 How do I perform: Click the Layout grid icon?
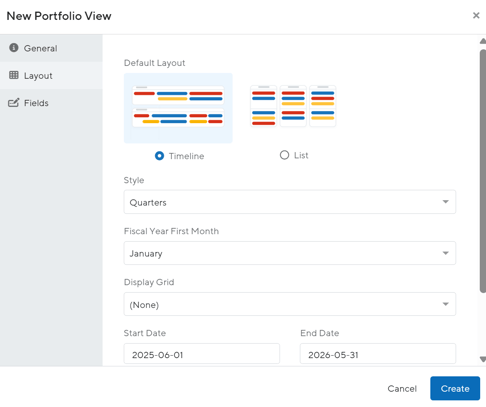[x=14, y=75]
